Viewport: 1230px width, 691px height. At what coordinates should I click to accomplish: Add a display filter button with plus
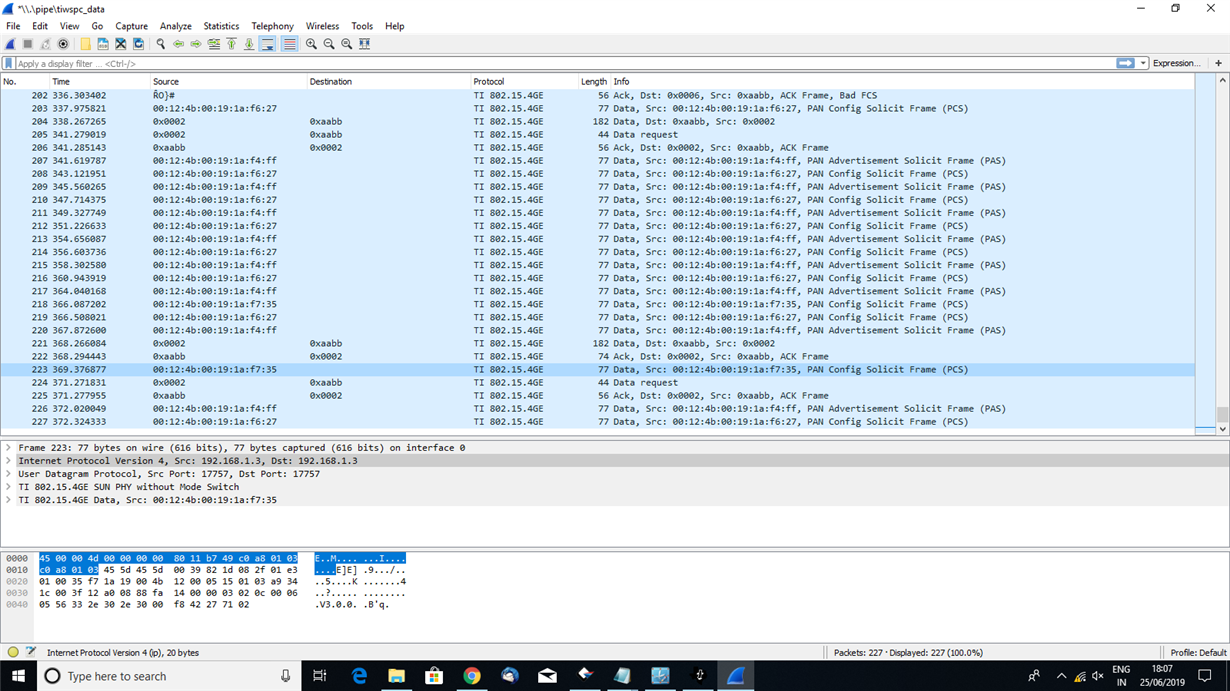(x=1218, y=63)
